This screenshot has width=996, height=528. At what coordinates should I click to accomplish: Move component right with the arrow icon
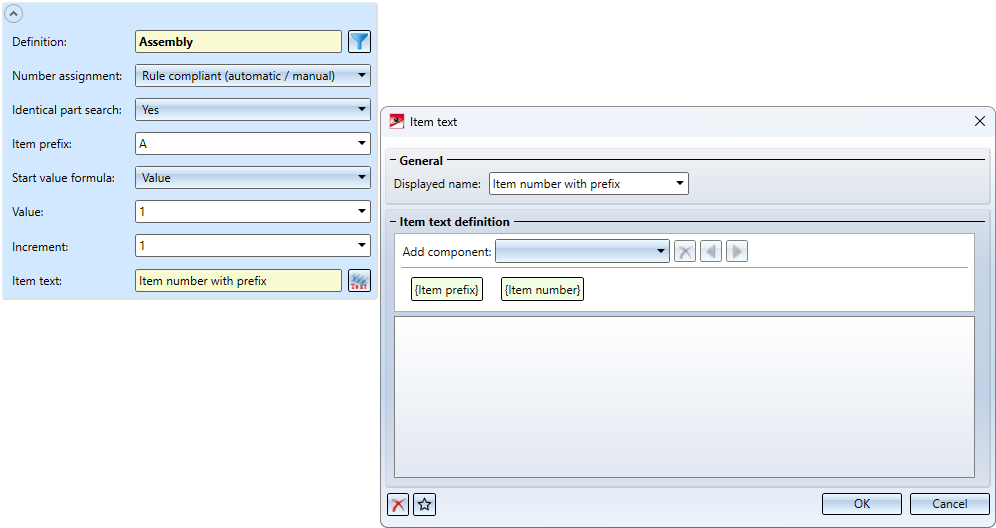737,252
